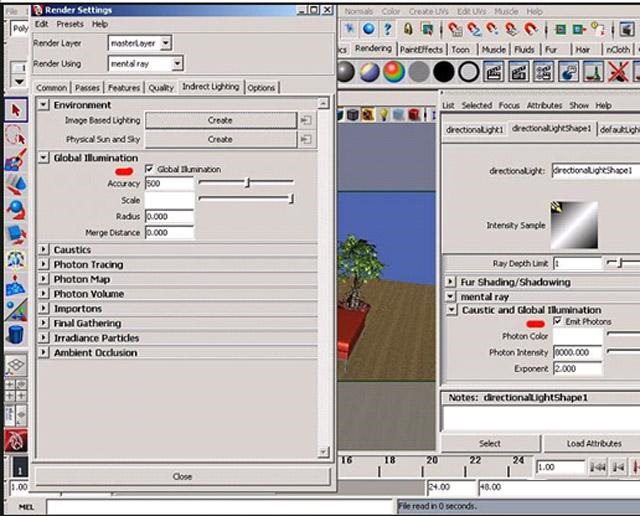Click the rainbow ramp shader sphere icon
Image resolution: width=640 pixels, height=516 pixels.
point(394,72)
